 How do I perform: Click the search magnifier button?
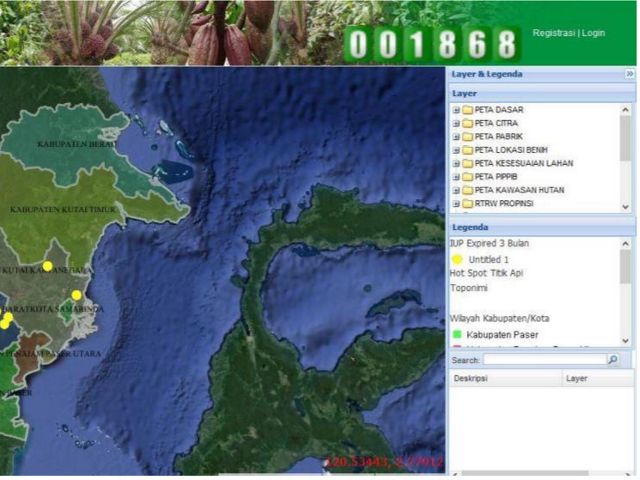coord(613,359)
